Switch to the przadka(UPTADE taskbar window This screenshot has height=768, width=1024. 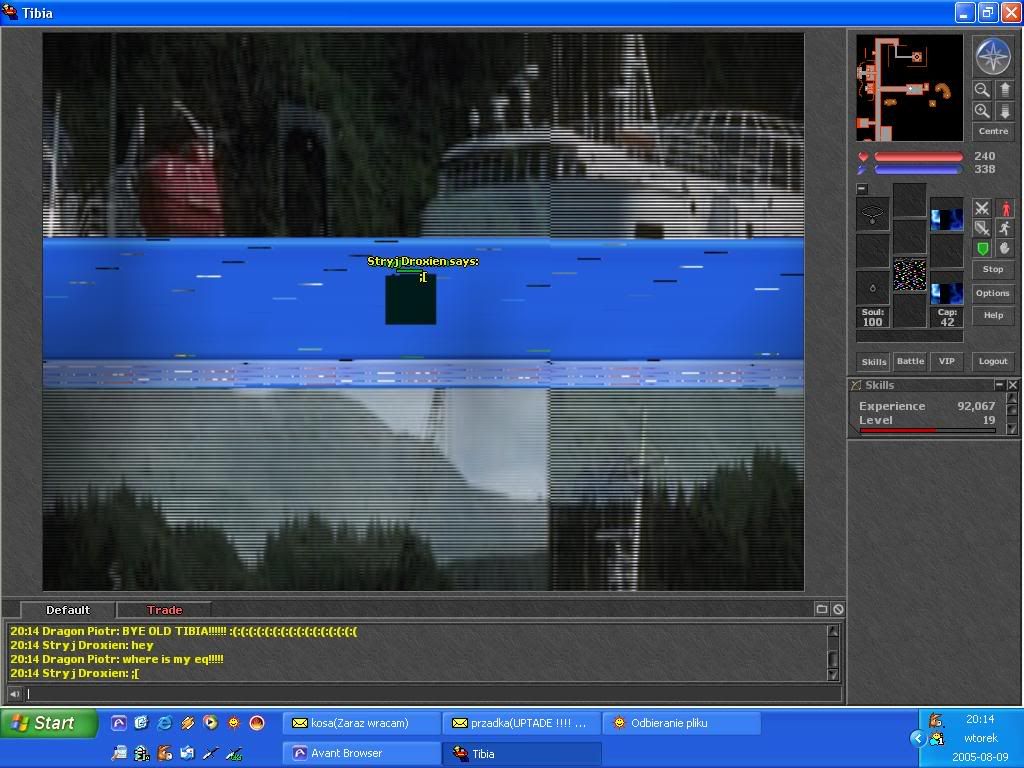[x=521, y=723]
